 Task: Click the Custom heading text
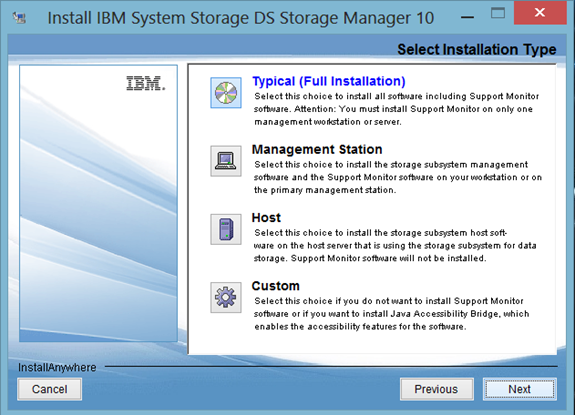click(275, 286)
